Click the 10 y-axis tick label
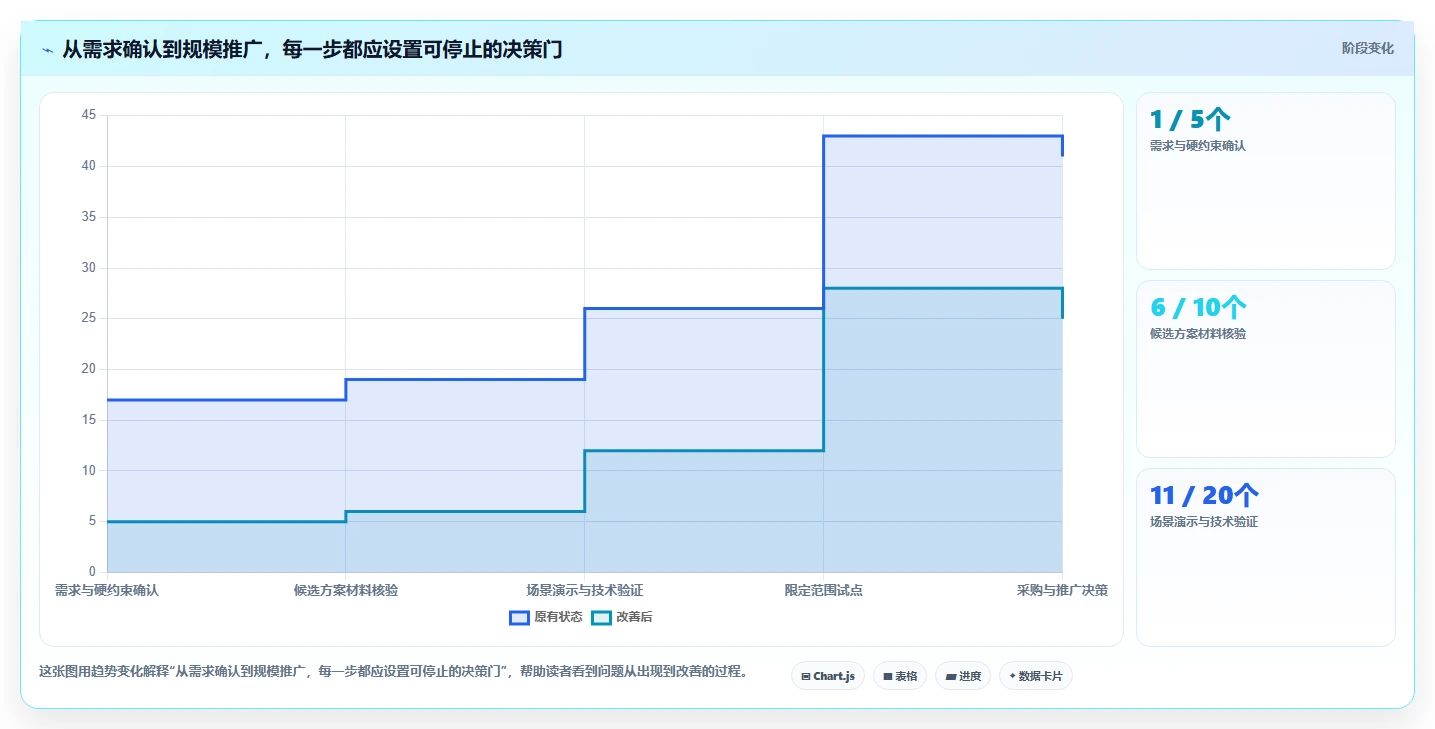Image resolution: width=1435 pixels, height=729 pixels. tap(89, 471)
